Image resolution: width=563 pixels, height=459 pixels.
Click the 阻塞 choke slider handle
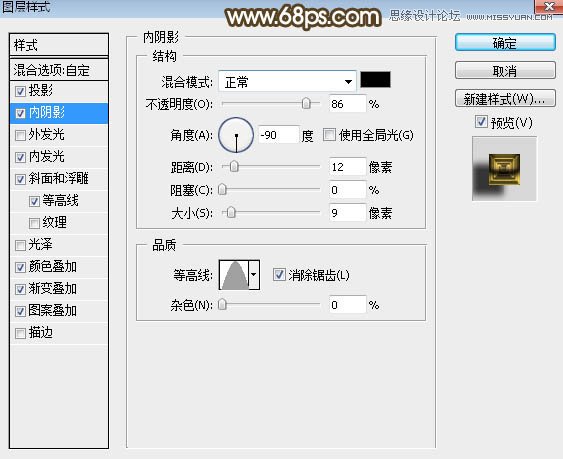coord(223,189)
